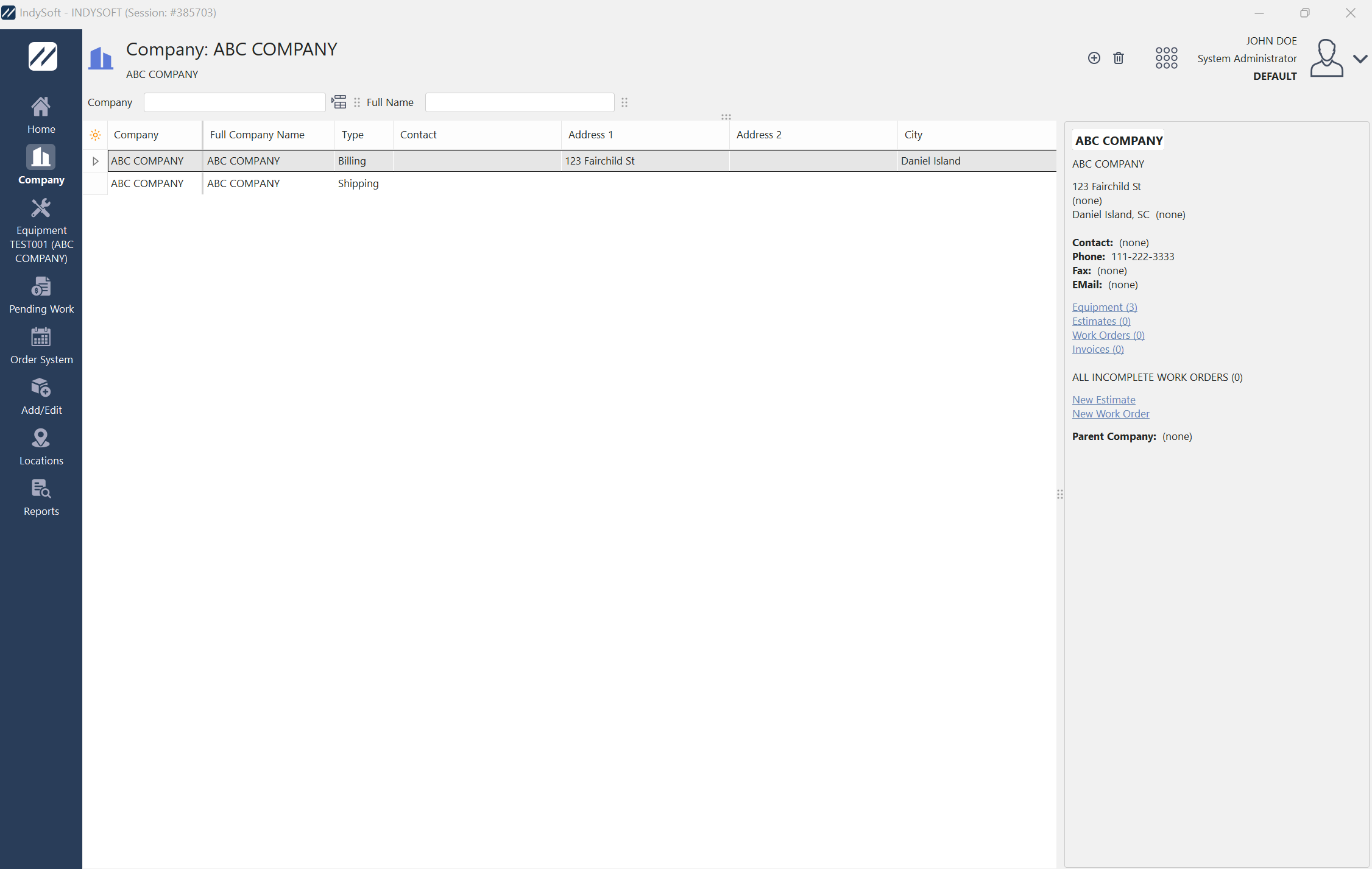The height and width of the screenshot is (869, 1372).
Task: Click the vertical splitter grip beside details panel
Action: point(1060,494)
